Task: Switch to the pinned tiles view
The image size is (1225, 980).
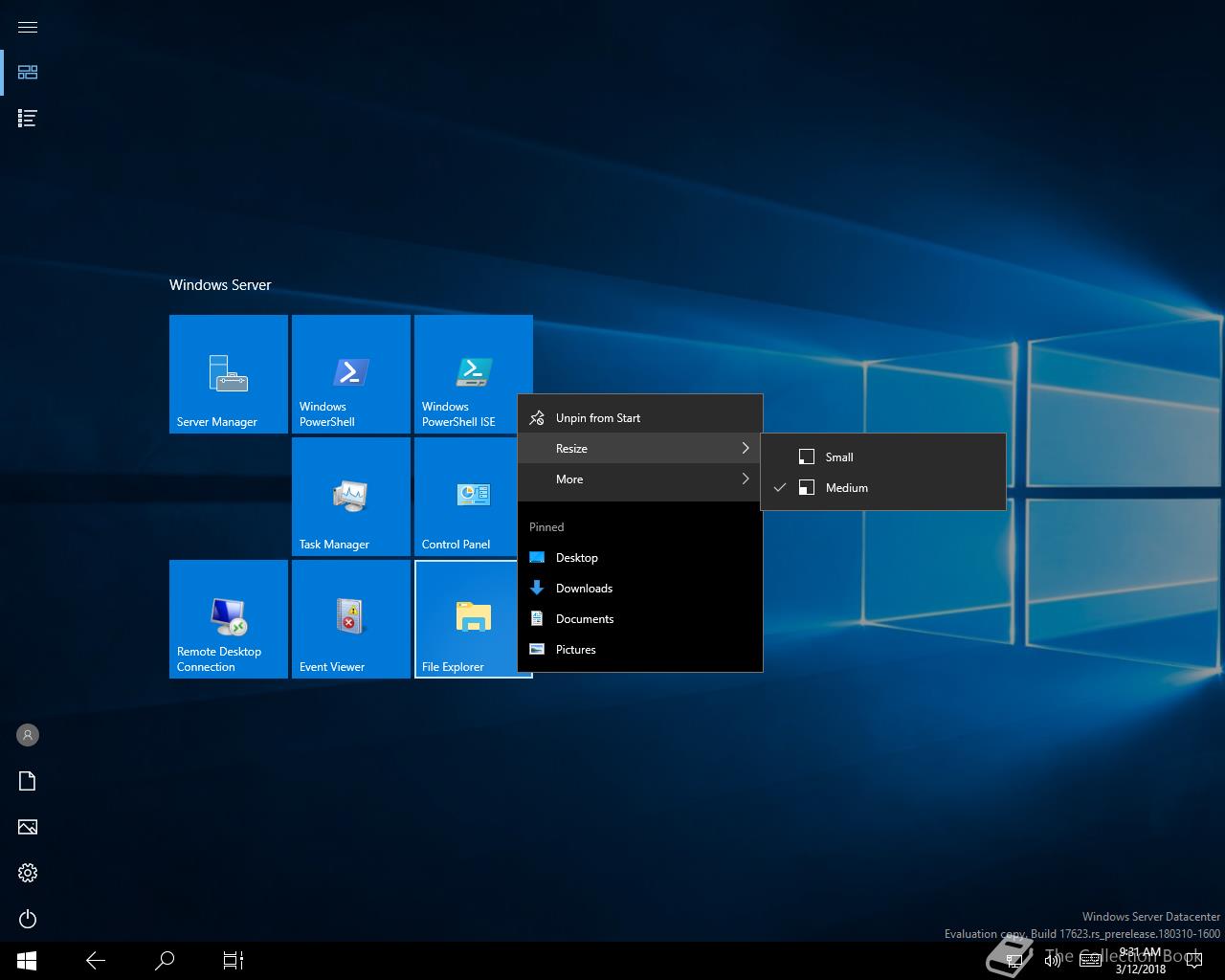Action: 28,73
